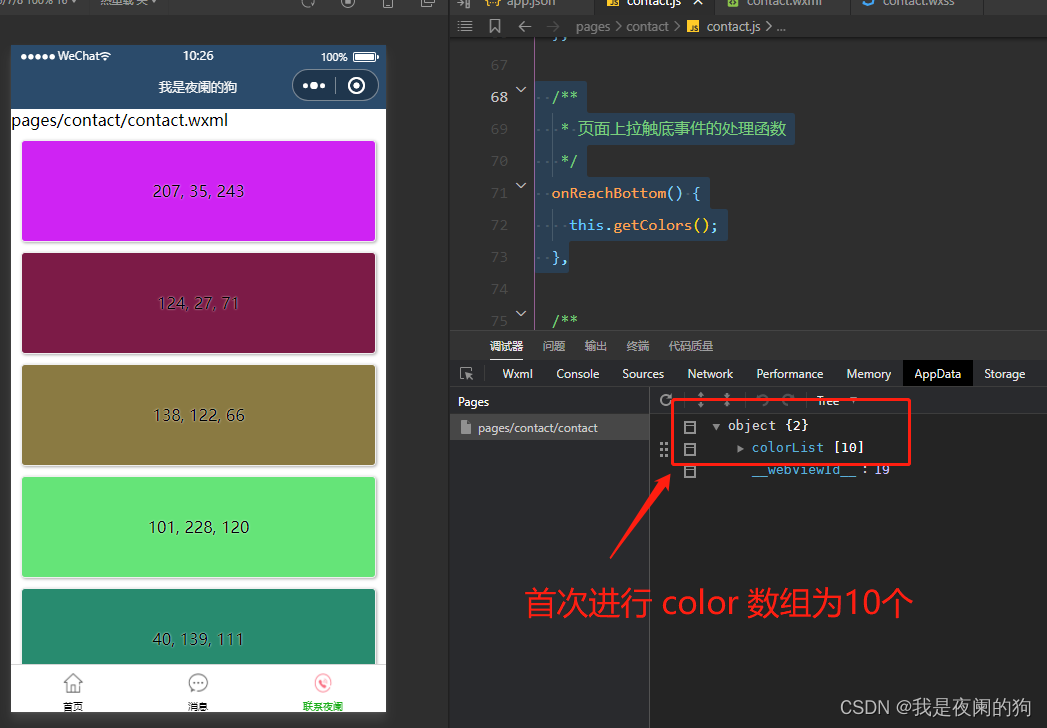
Task: Activate the element inspector picker icon
Action: (x=467, y=373)
